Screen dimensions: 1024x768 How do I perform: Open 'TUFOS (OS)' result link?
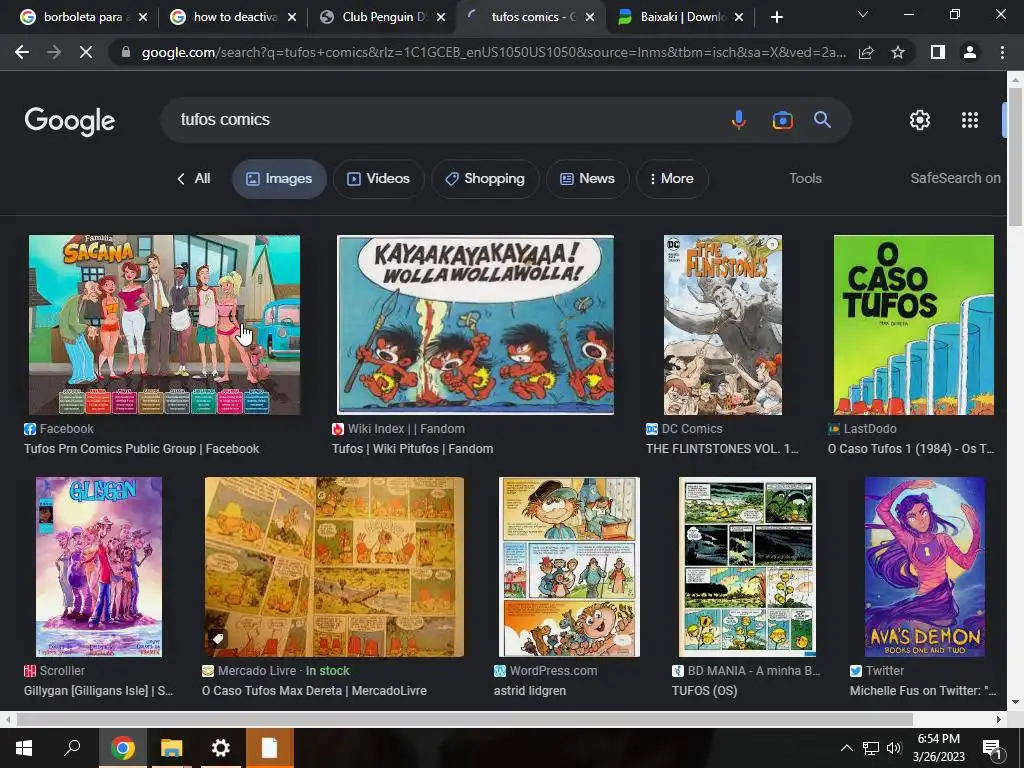[705, 690]
